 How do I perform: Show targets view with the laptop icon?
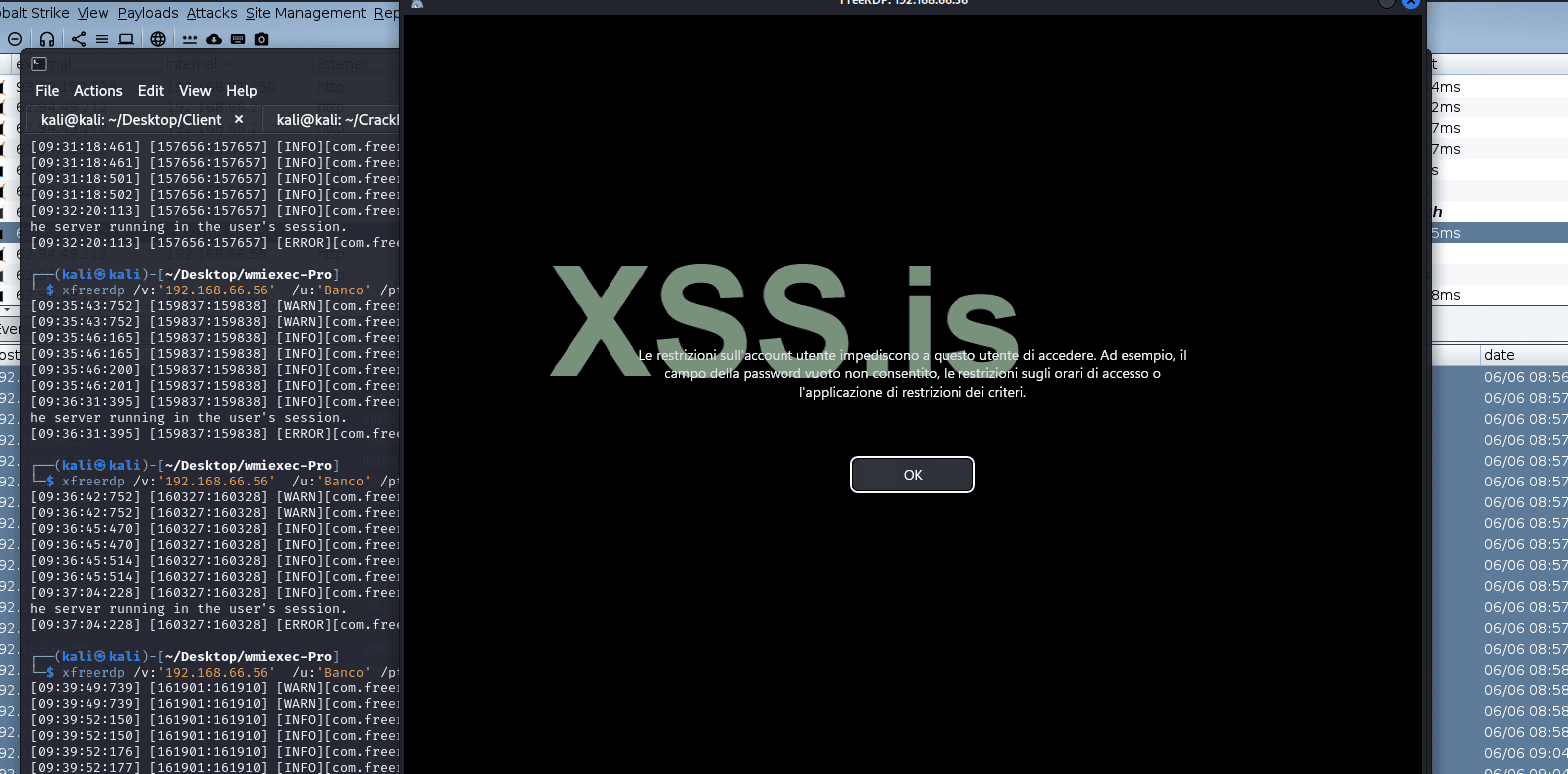tap(126, 39)
